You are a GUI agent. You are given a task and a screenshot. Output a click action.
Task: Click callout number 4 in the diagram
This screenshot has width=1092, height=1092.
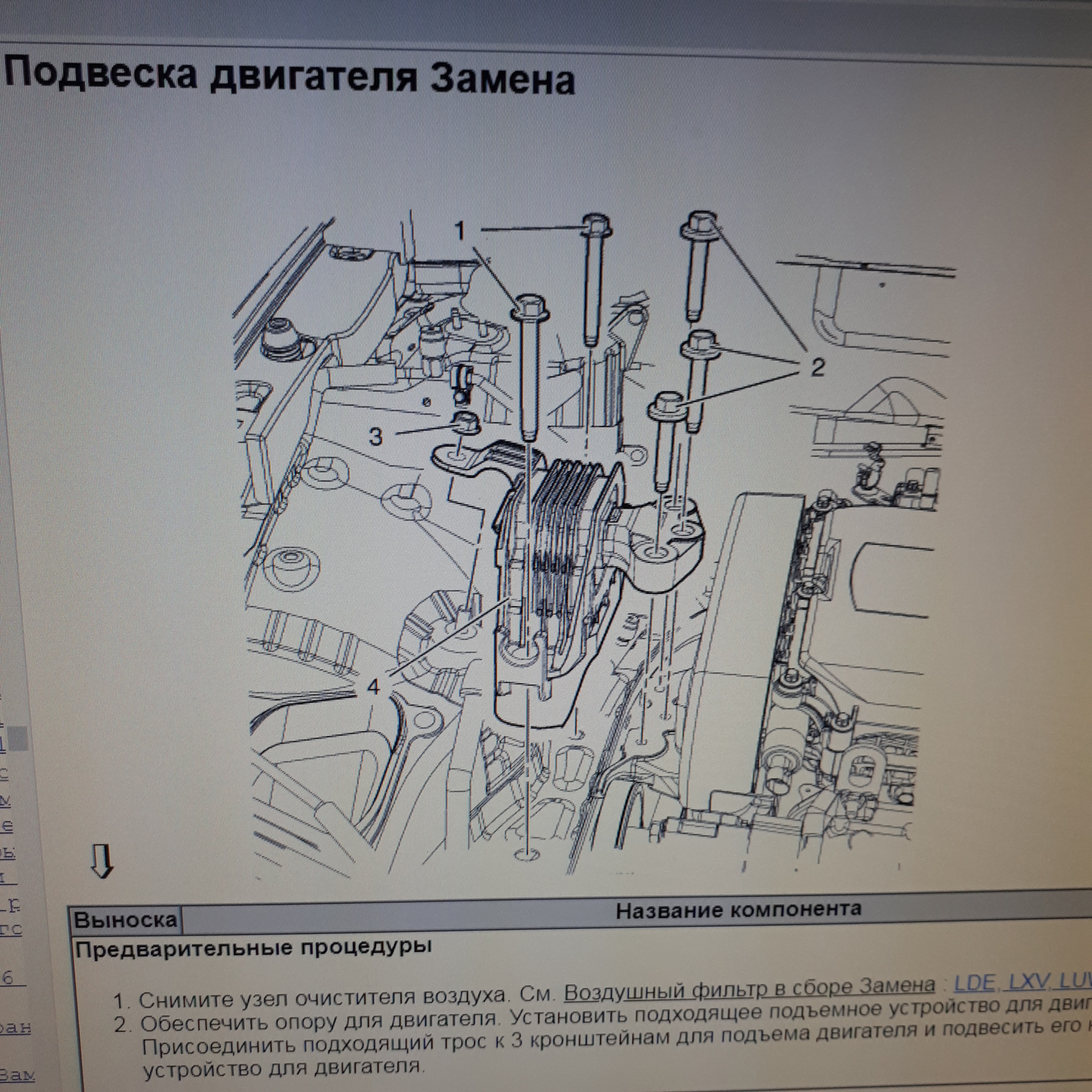tap(373, 687)
